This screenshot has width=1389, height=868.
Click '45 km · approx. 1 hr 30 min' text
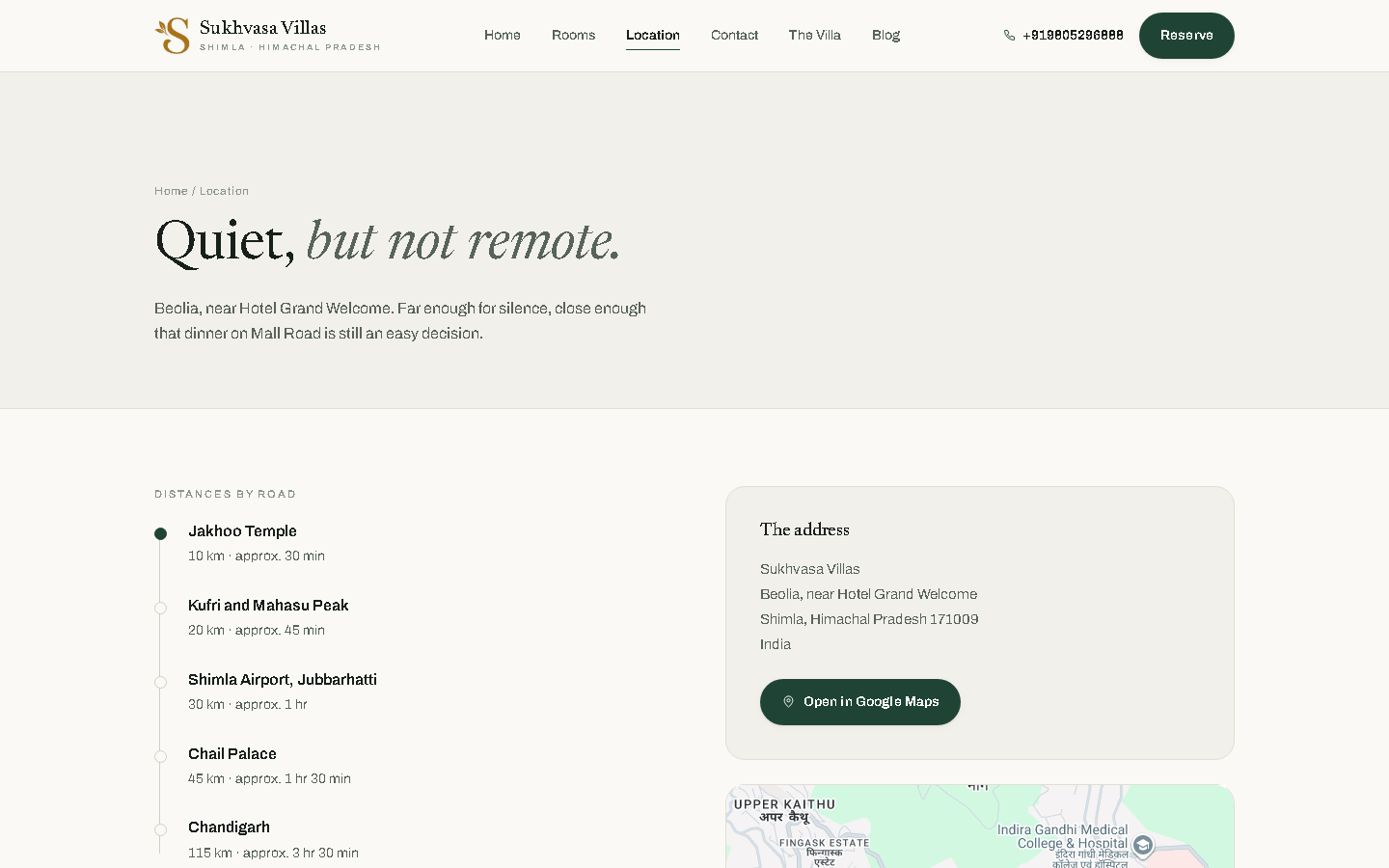point(269,779)
